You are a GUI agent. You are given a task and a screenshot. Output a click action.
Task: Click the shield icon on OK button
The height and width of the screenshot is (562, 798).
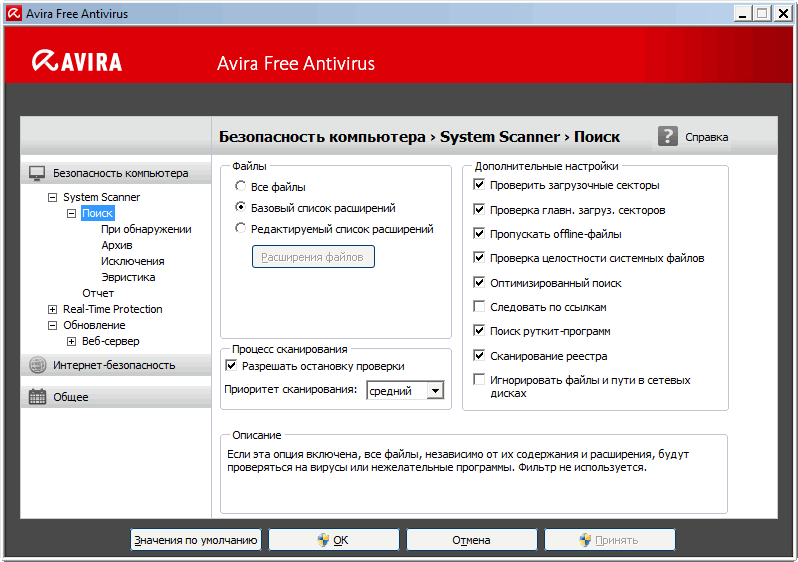tap(324, 540)
